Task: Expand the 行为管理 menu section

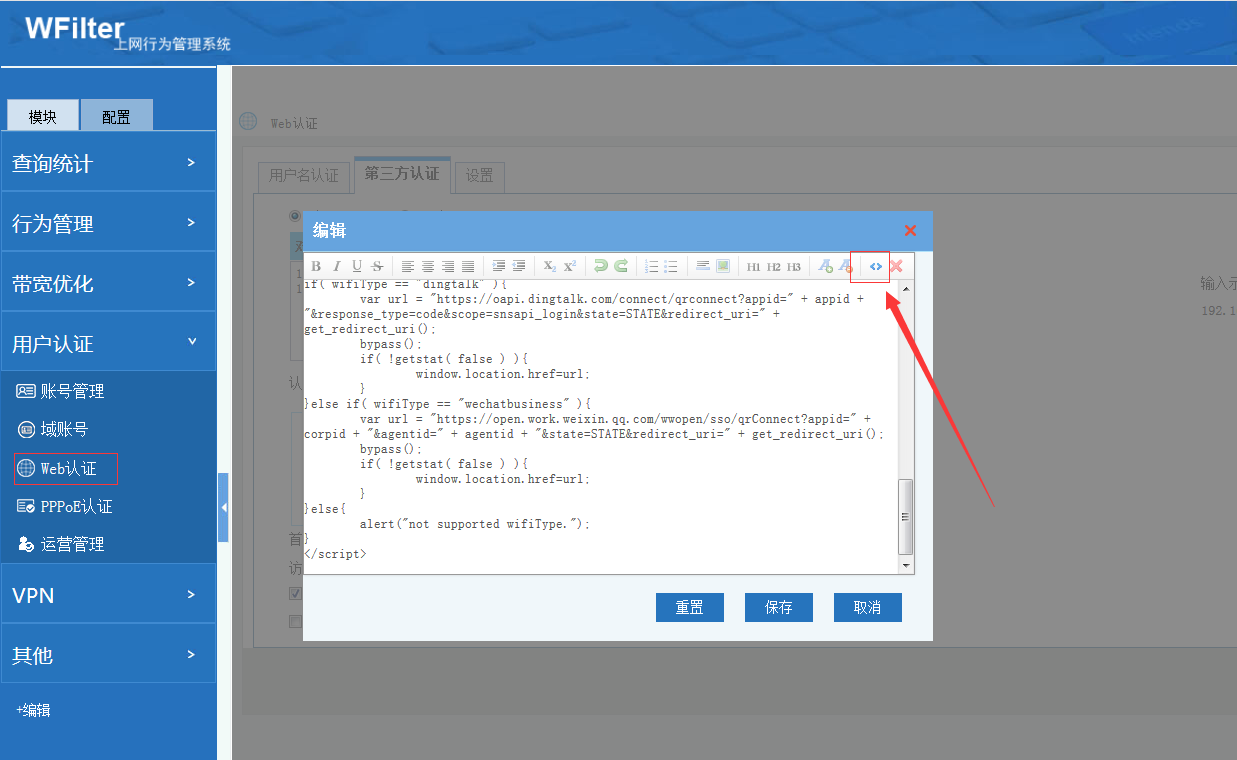Action: (x=108, y=223)
